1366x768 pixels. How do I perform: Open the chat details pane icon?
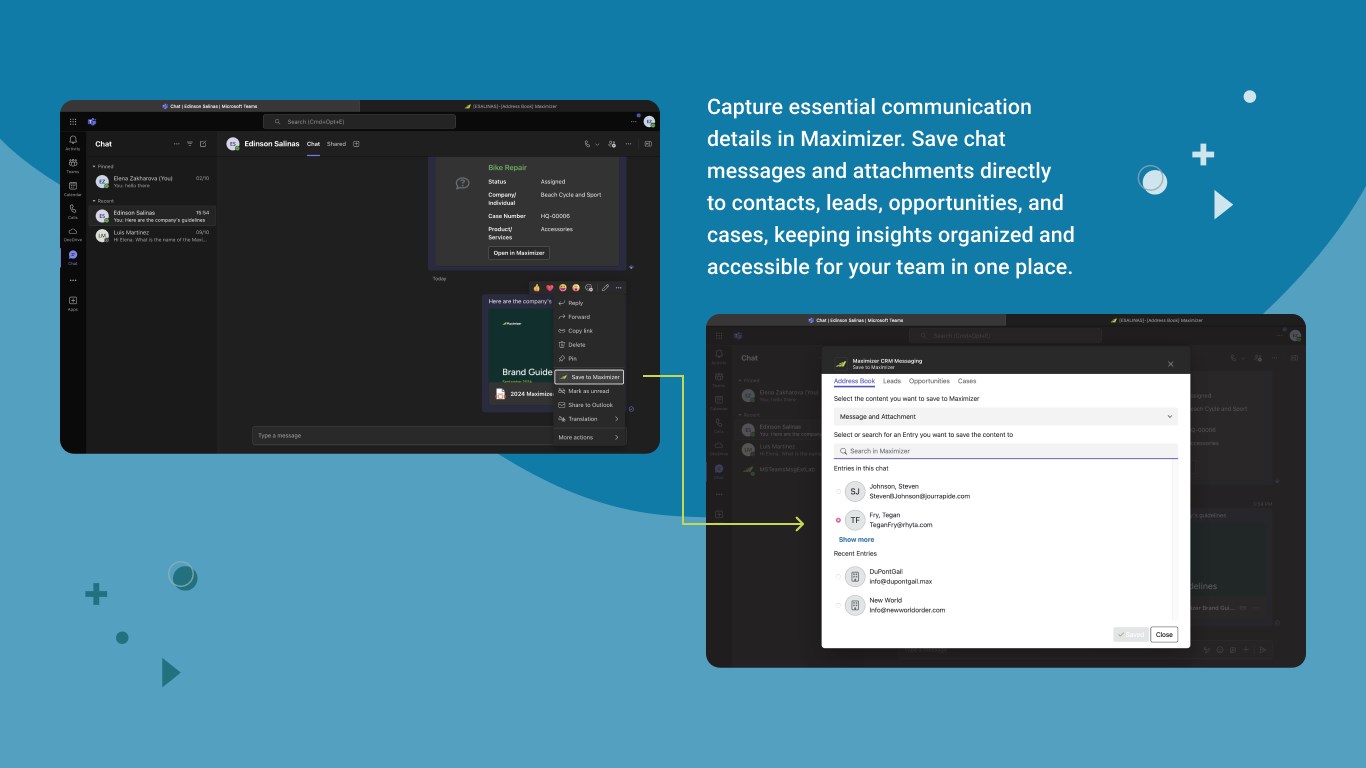pos(648,144)
